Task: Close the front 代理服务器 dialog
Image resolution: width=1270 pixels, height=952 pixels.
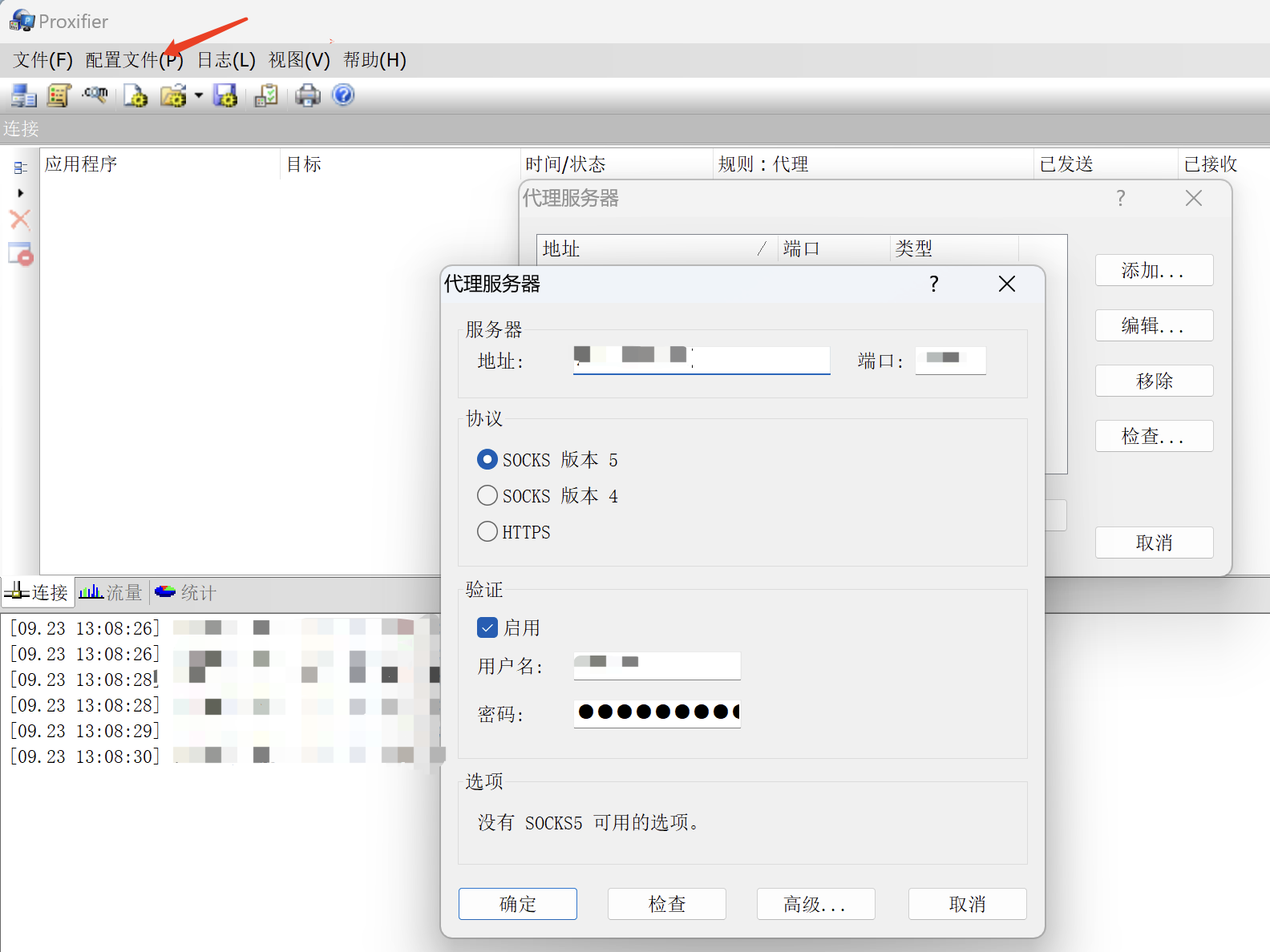Action: click(x=1007, y=284)
